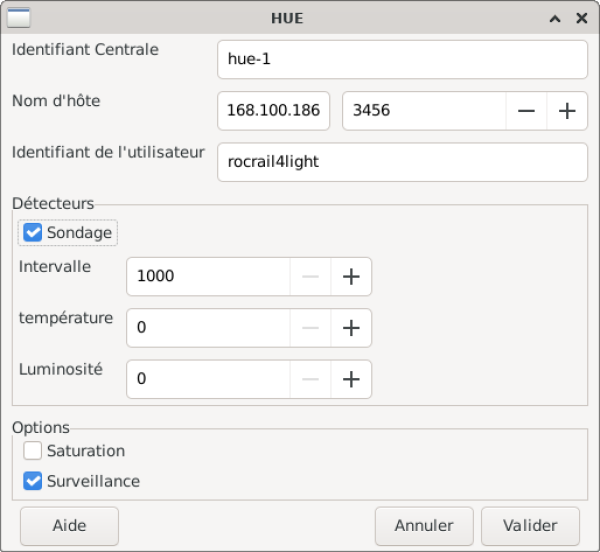Uncheck the Sondage checkbox
This screenshot has width=600, height=552.
33,233
